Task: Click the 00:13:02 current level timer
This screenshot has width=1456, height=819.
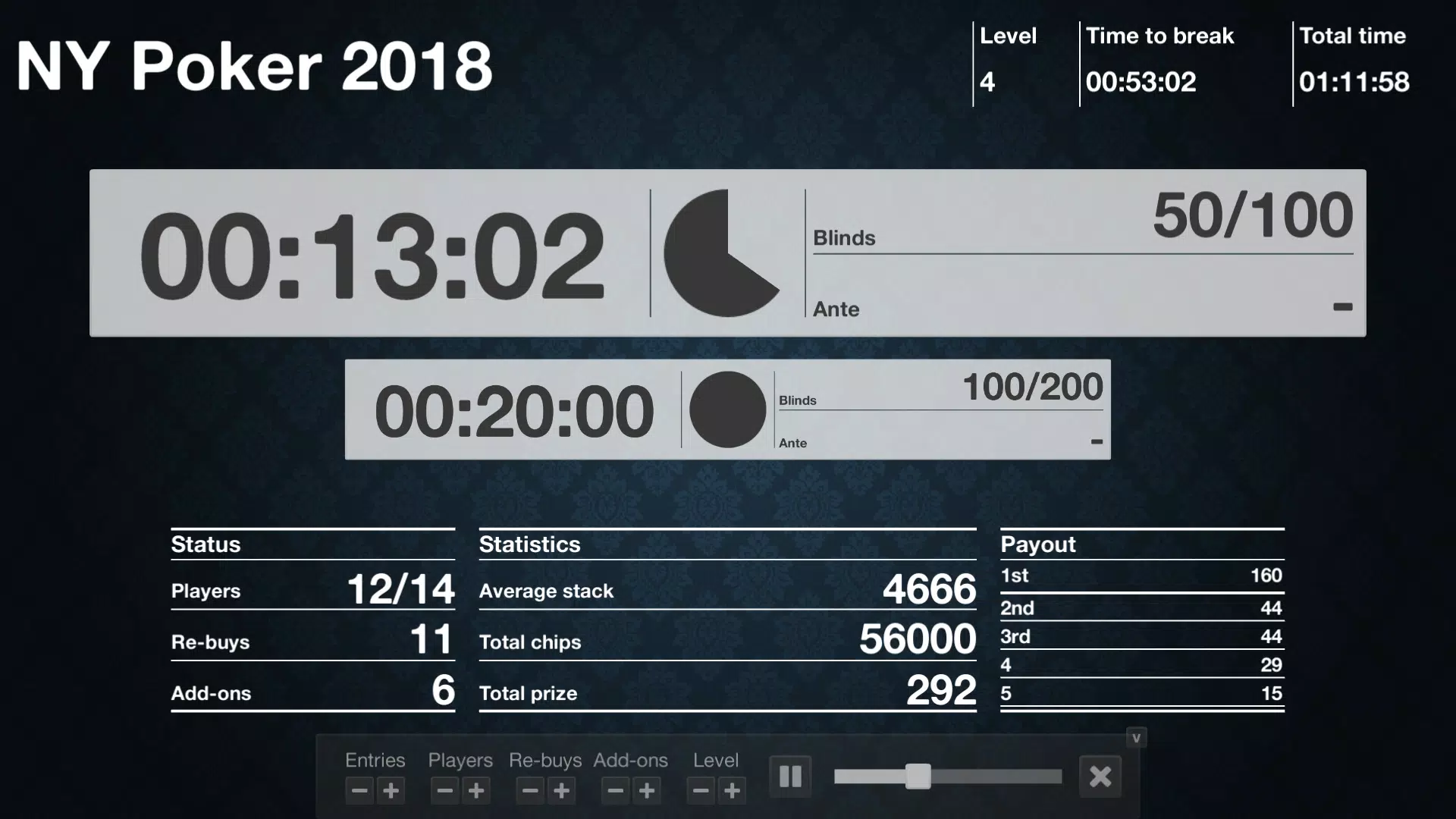Action: pos(370,252)
